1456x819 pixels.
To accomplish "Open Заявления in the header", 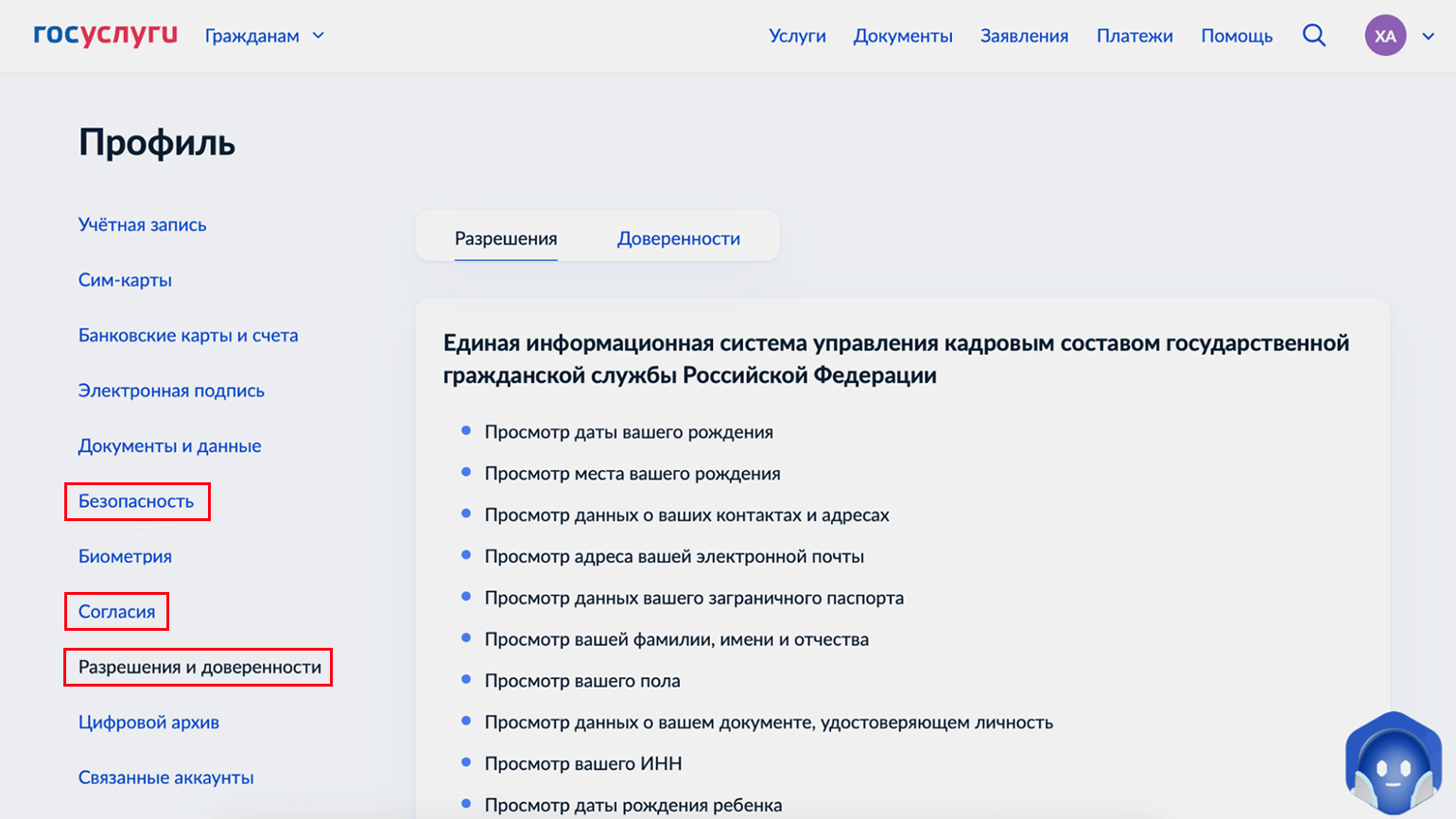I will click(1024, 36).
